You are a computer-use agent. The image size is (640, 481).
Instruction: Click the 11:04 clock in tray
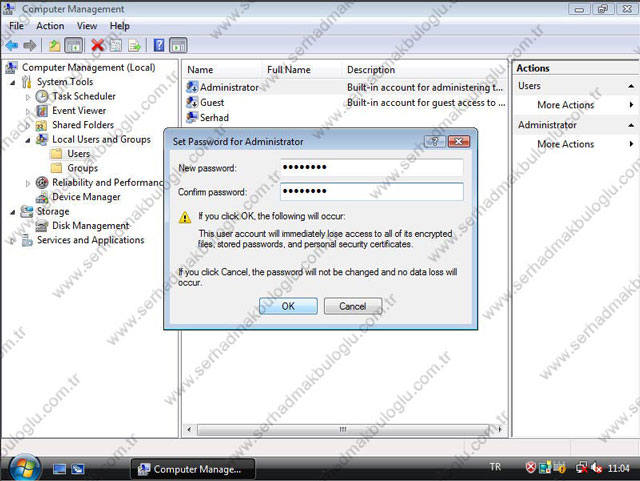tap(618, 468)
